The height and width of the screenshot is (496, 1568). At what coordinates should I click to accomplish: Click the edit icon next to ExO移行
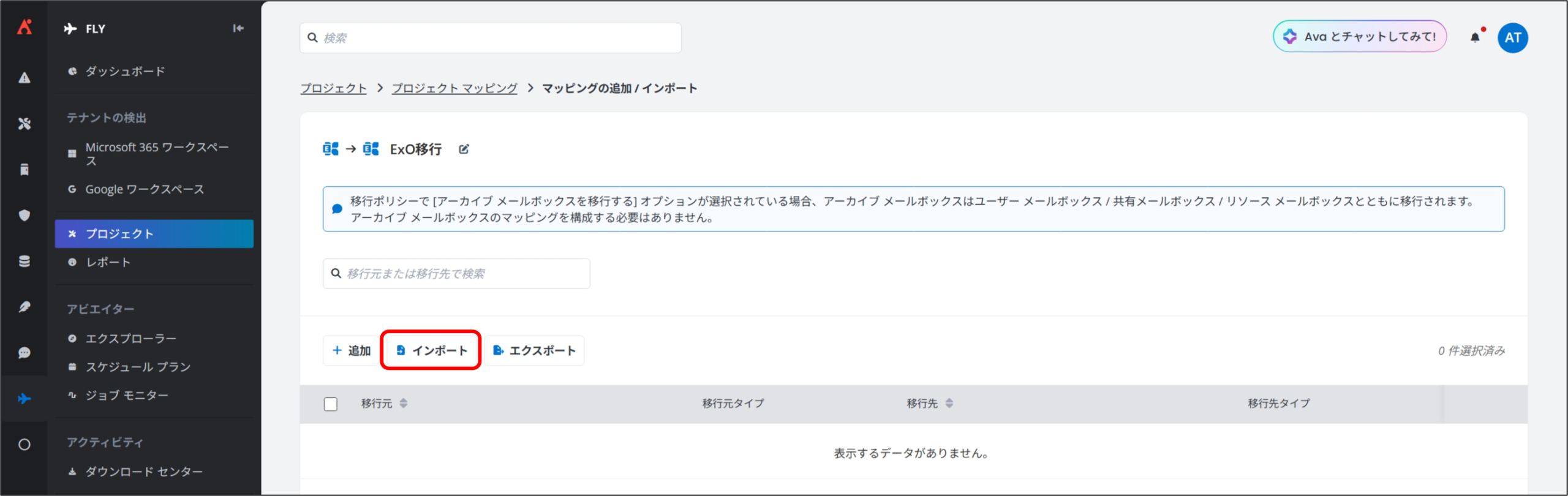pos(464,149)
